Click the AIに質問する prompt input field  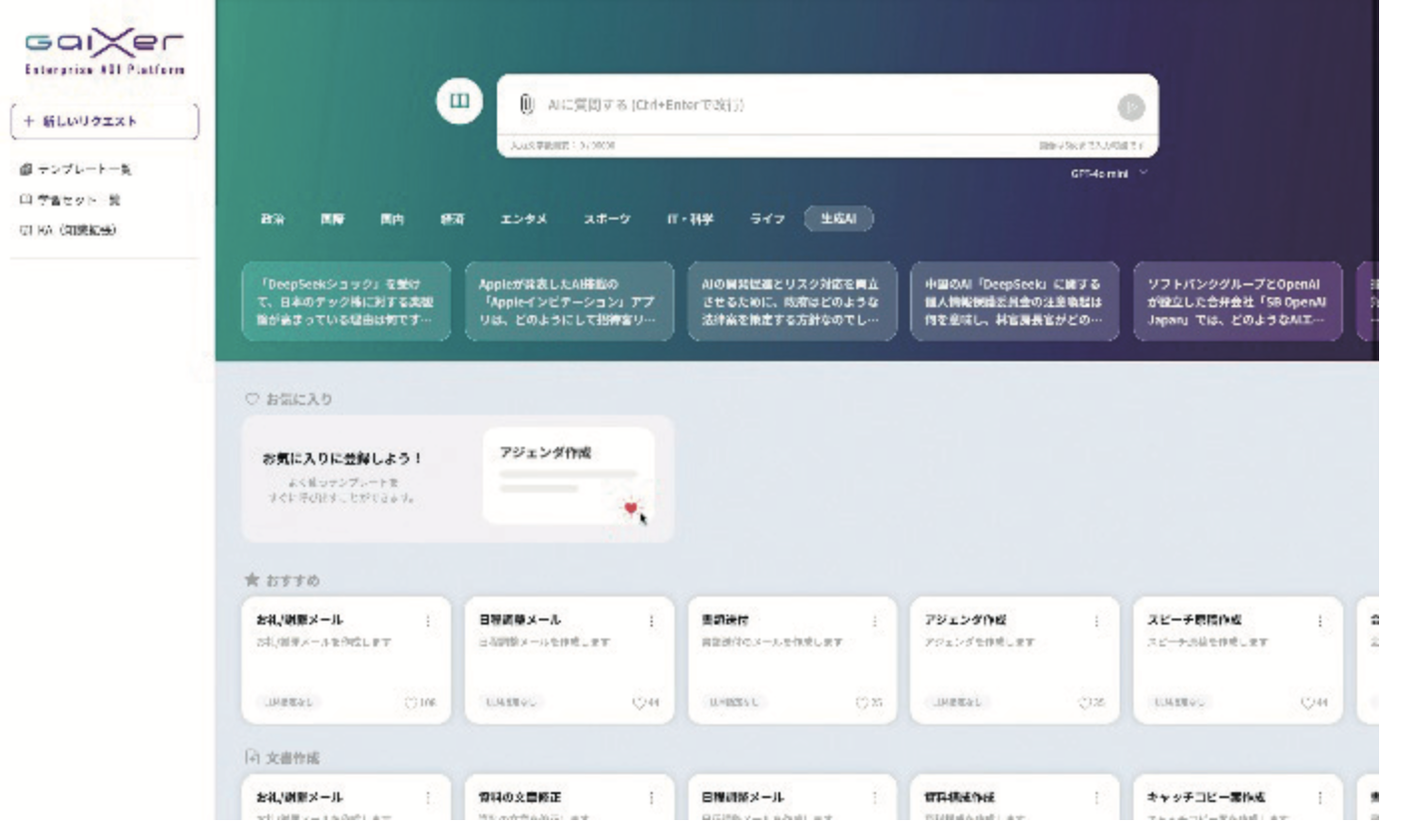pyautogui.click(x=818, y=105)
